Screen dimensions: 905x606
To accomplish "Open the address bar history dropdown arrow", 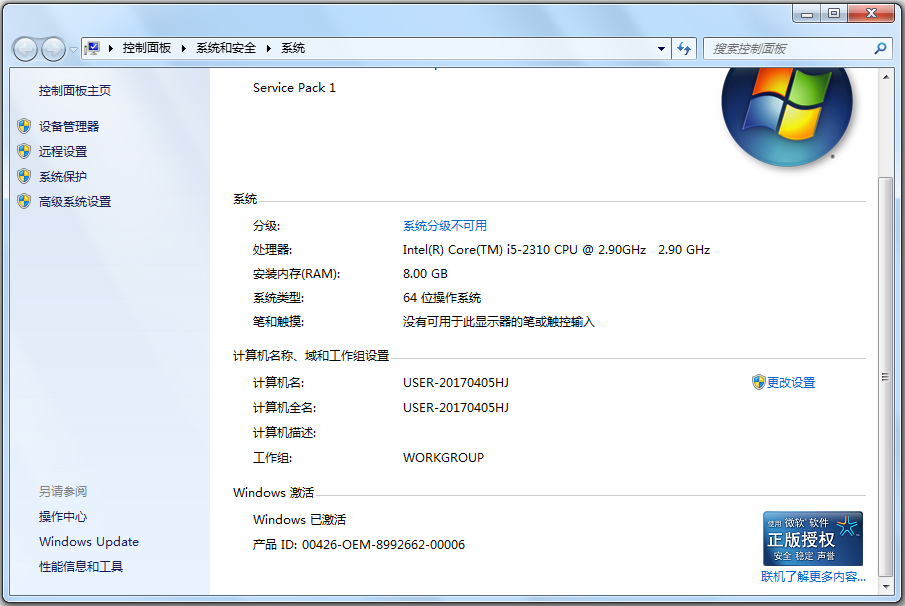I will (660, 47).
